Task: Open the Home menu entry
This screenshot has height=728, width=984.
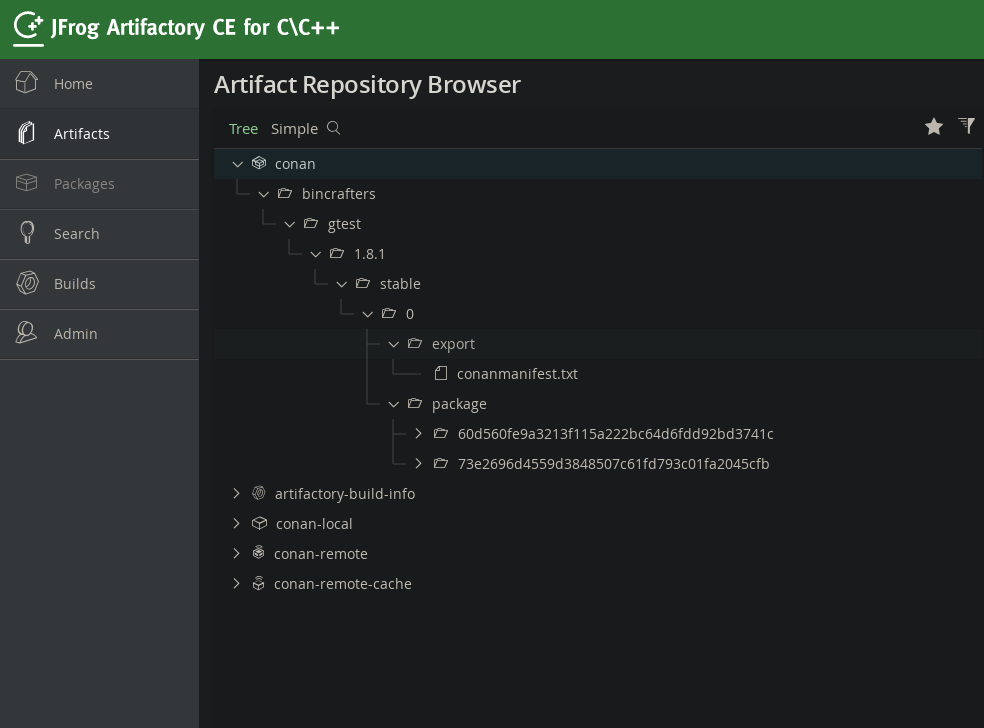Action: 73,83
